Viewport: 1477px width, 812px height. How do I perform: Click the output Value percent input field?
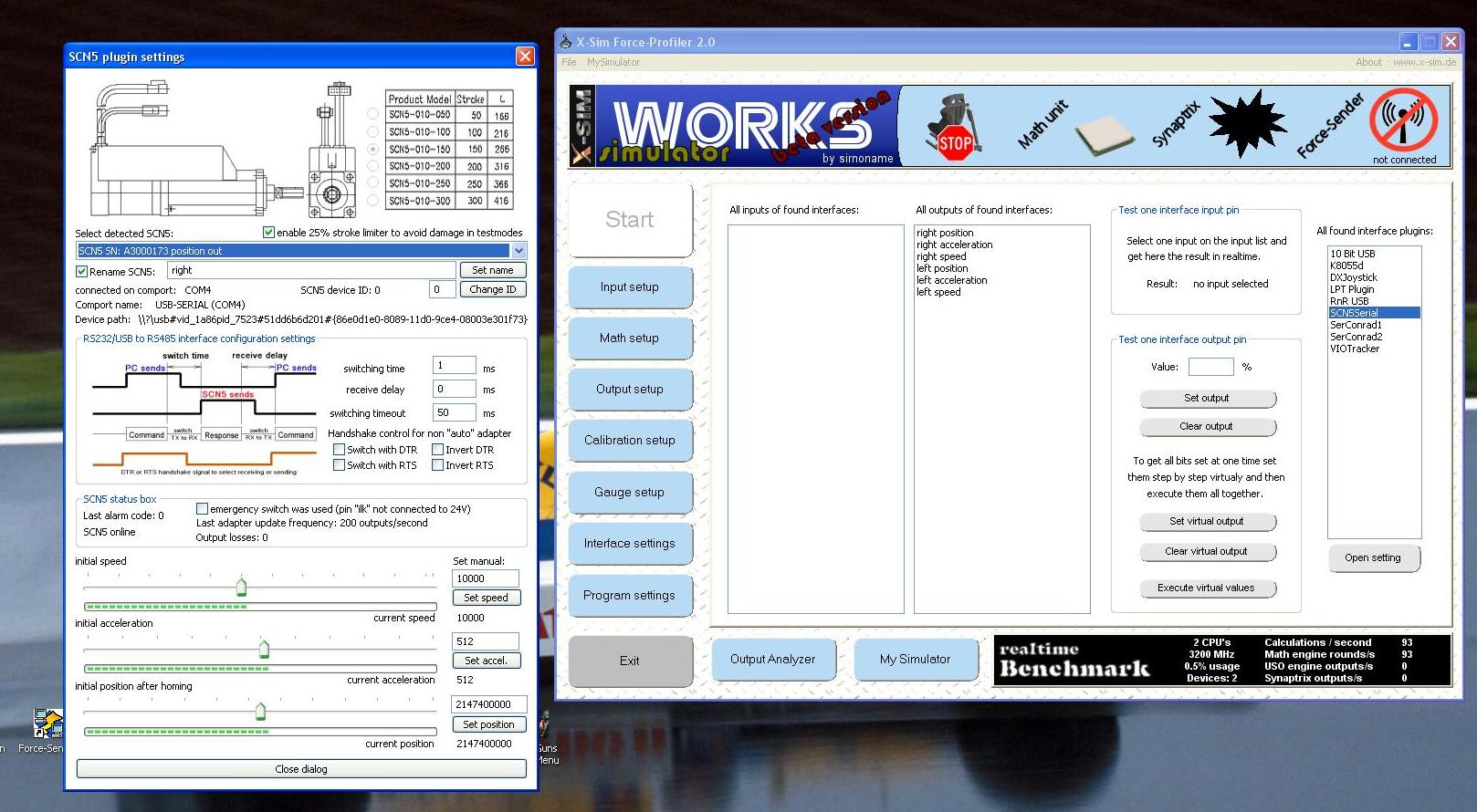pos(1211,367)
